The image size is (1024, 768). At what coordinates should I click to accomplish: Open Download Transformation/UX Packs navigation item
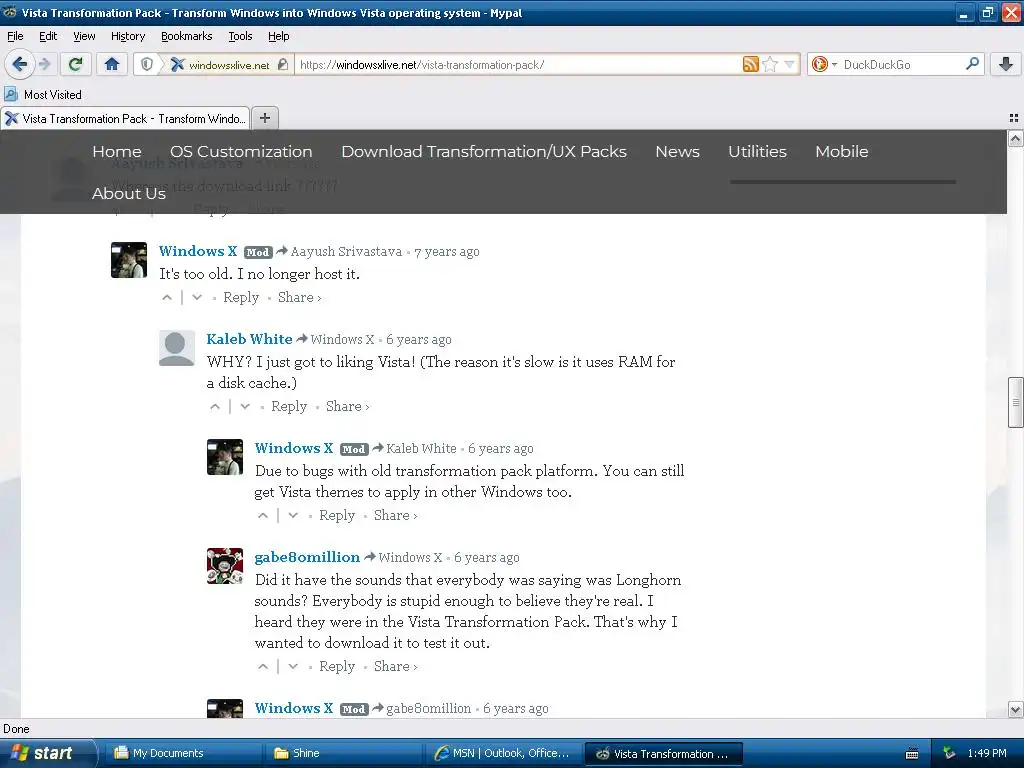point(484,152)
